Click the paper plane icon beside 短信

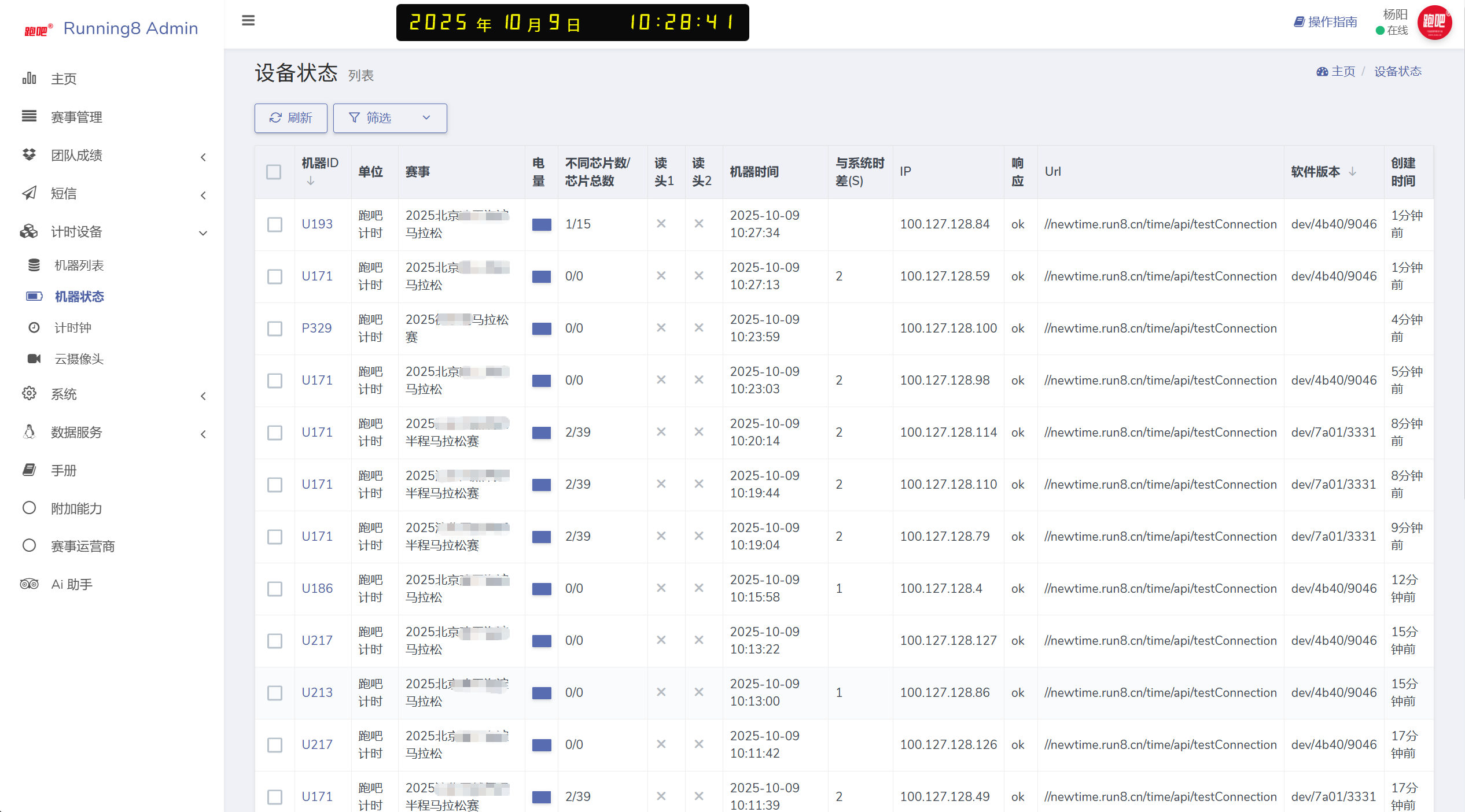[29, 193]
